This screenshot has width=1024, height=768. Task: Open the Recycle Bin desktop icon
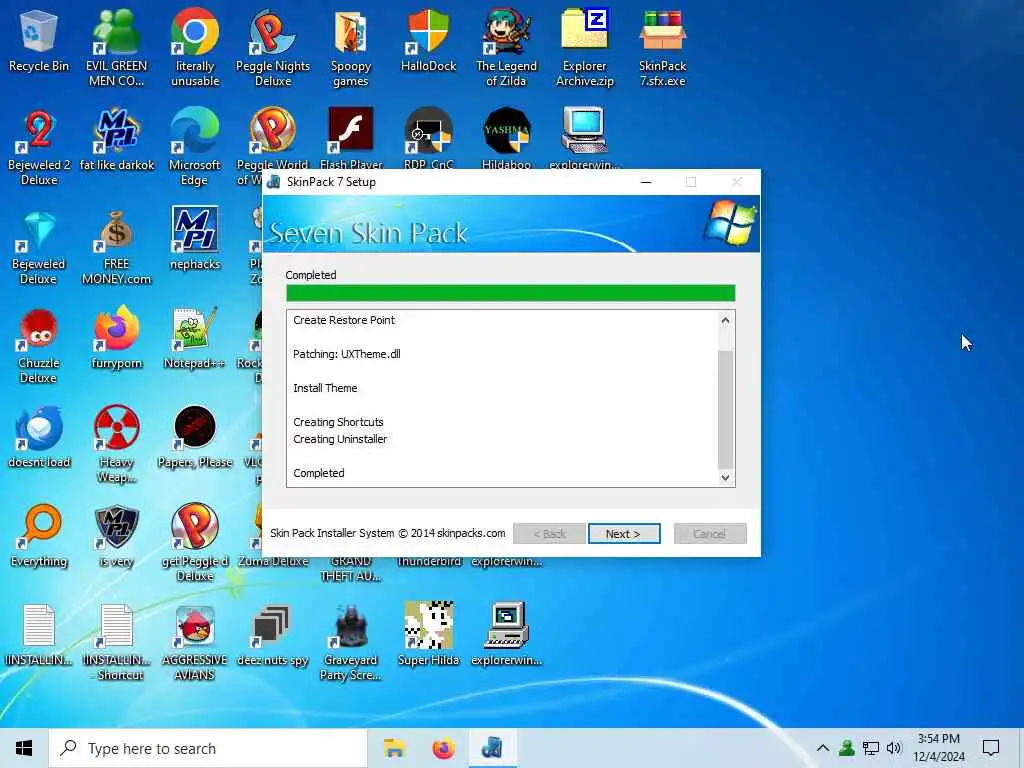pyautogui.click(x=39, y=41)
